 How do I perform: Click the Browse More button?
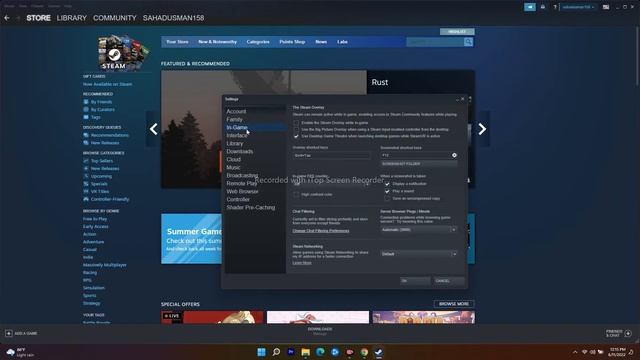click(x=454, y=304)
